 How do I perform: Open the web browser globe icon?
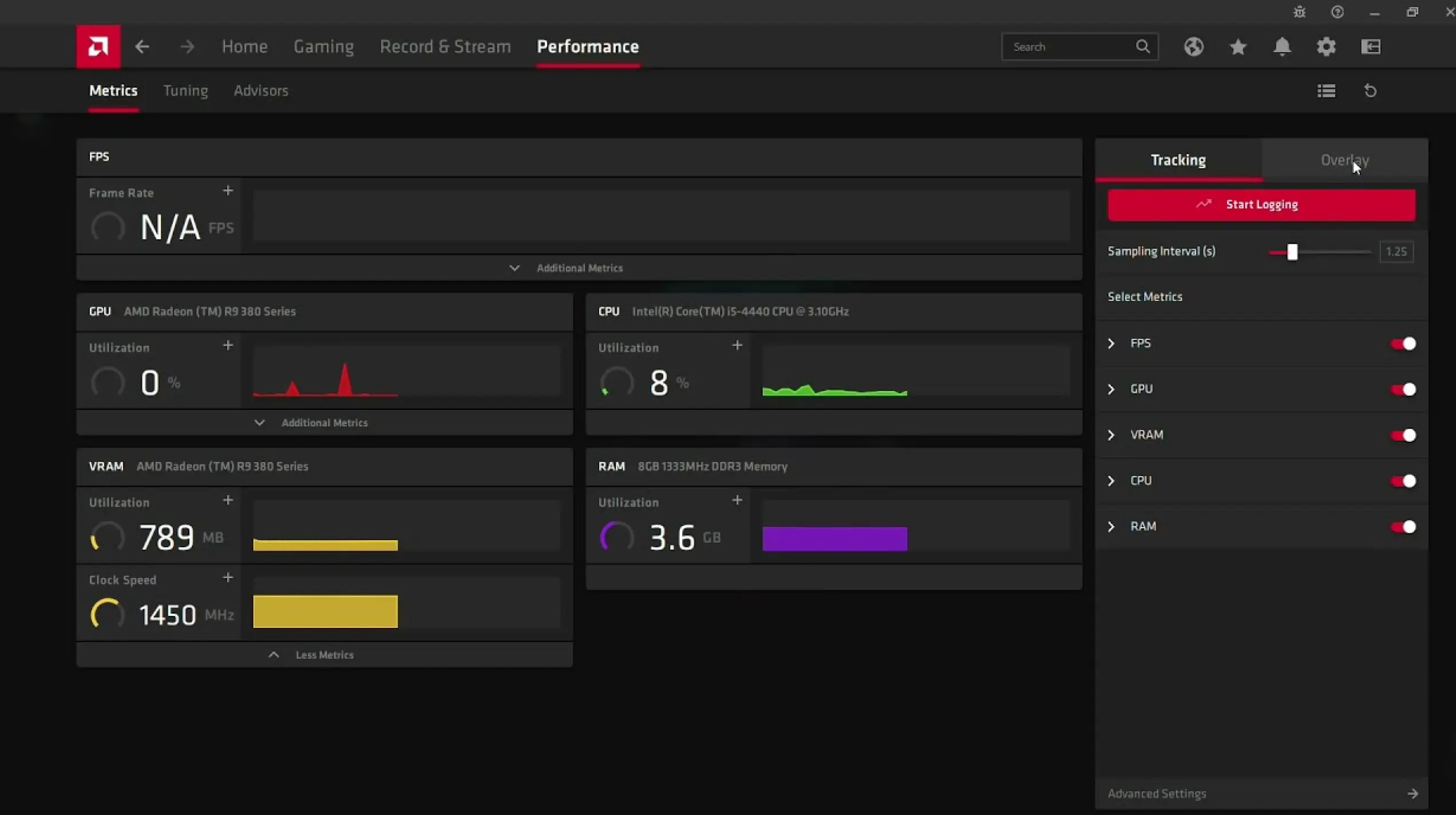(x=1193, y=46)
